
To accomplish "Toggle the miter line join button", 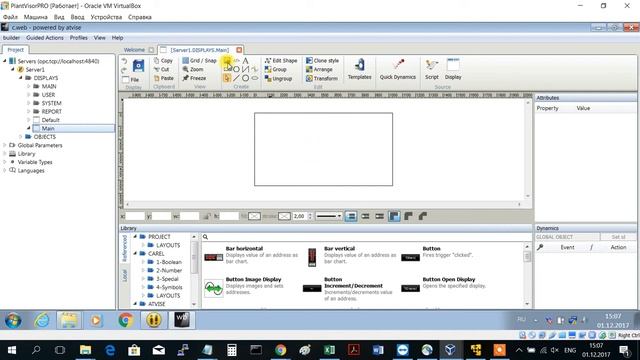I will [394, 216].
